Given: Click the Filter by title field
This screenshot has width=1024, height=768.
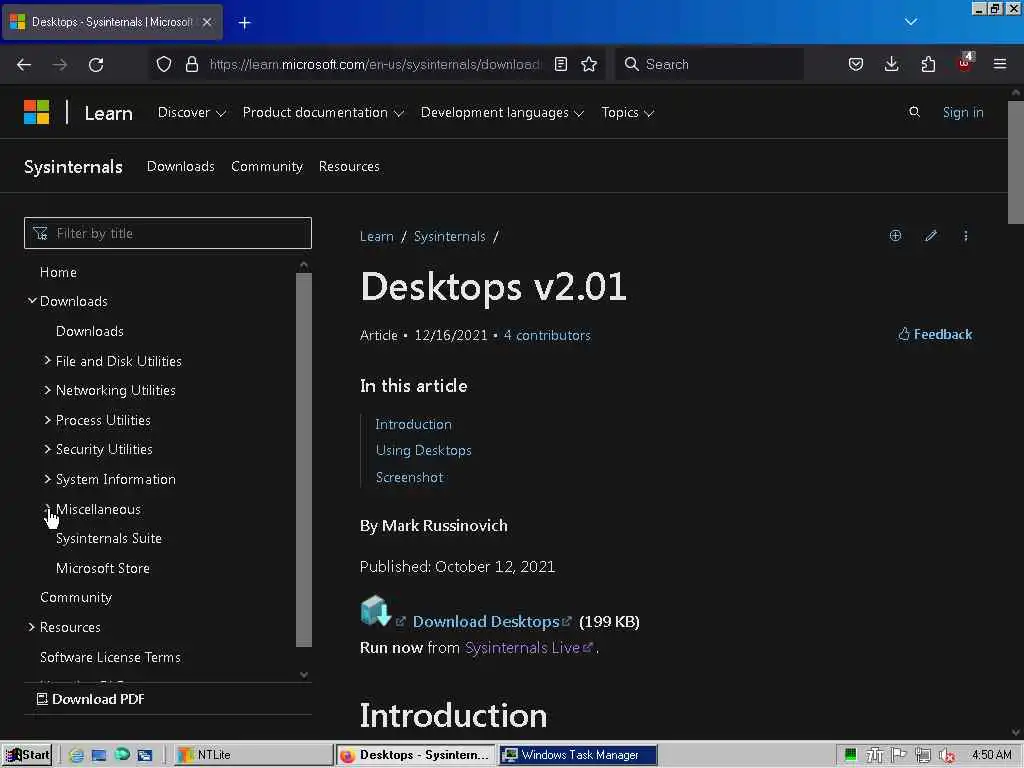Looking at the screenshot, I should click(168, 233).
